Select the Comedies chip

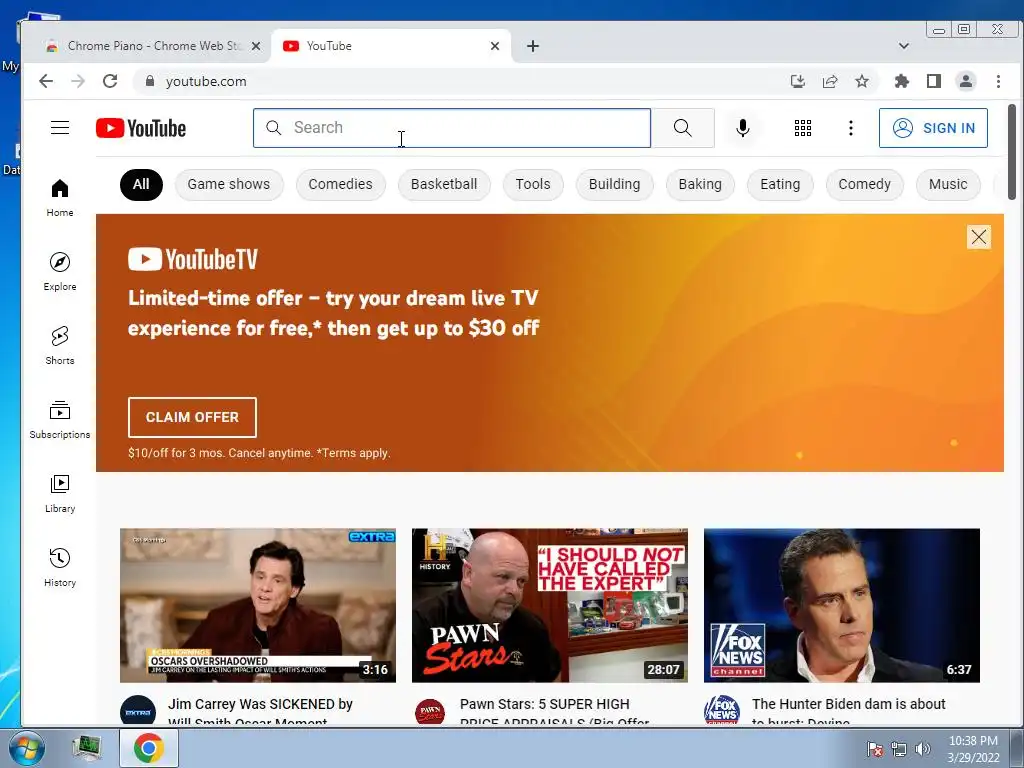click(x=340, y=185)
